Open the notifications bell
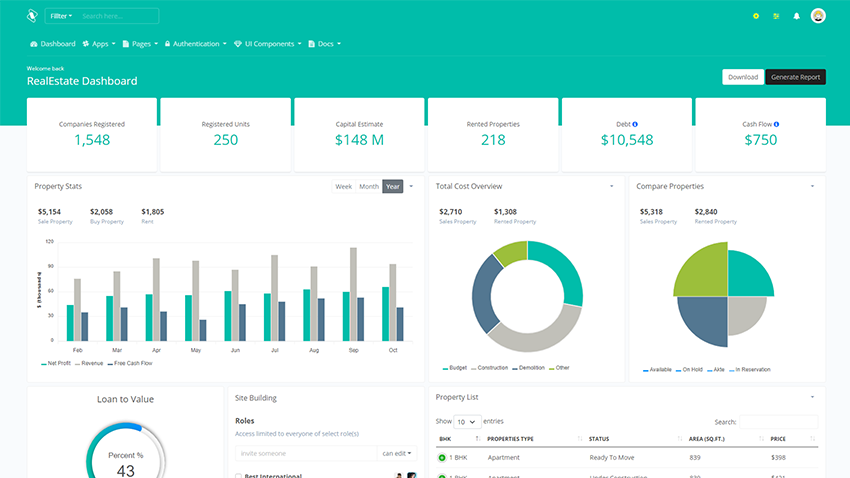Screen dimensions: 850x478 coord(796,16)
